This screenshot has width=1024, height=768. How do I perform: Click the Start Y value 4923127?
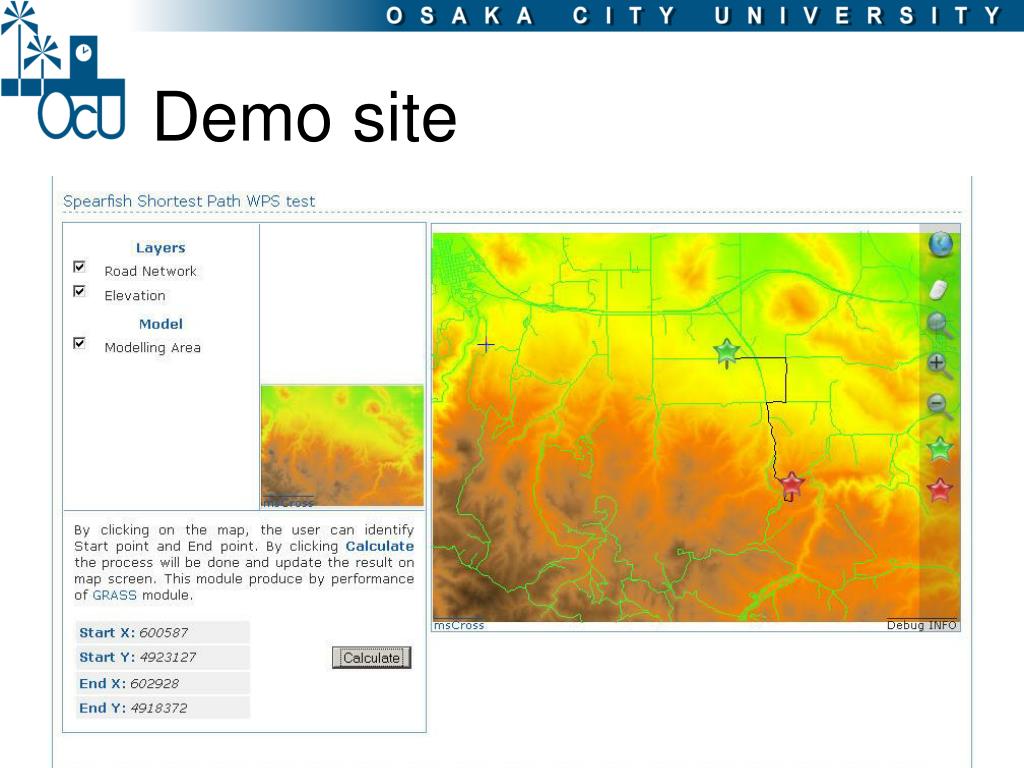point(167,657)
